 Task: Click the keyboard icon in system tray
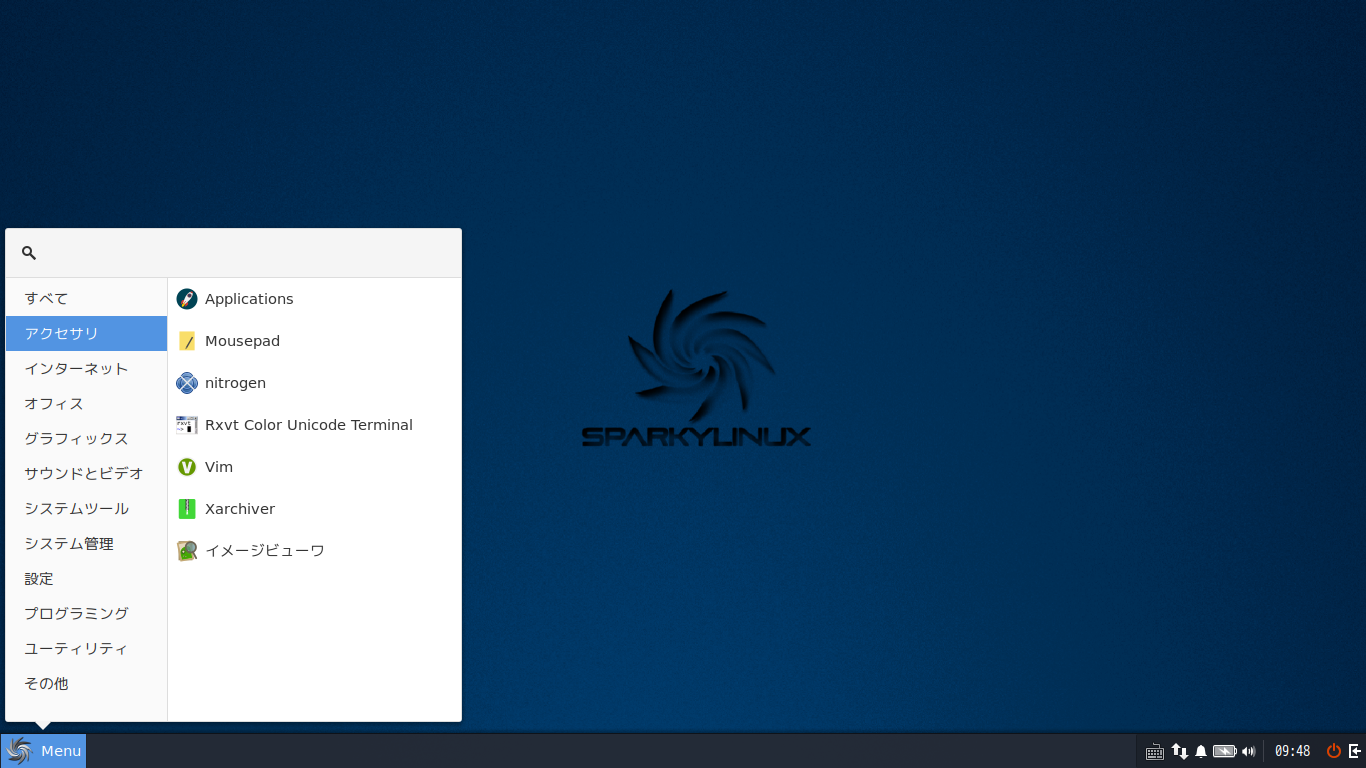tap(1154, 751)
